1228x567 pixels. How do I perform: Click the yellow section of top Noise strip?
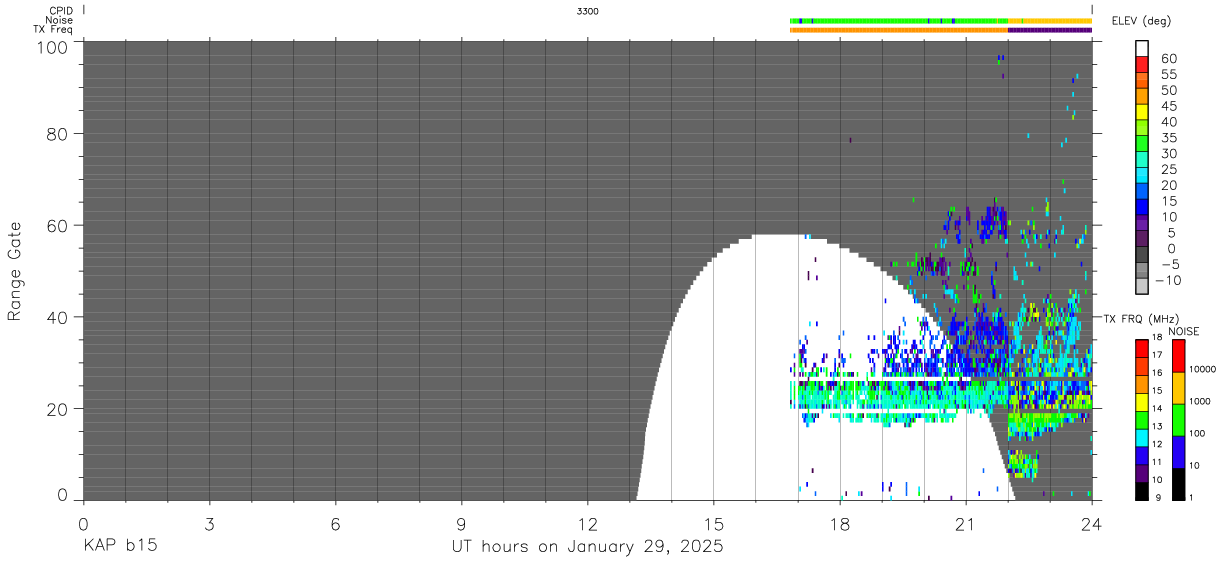pos(1050,20)
